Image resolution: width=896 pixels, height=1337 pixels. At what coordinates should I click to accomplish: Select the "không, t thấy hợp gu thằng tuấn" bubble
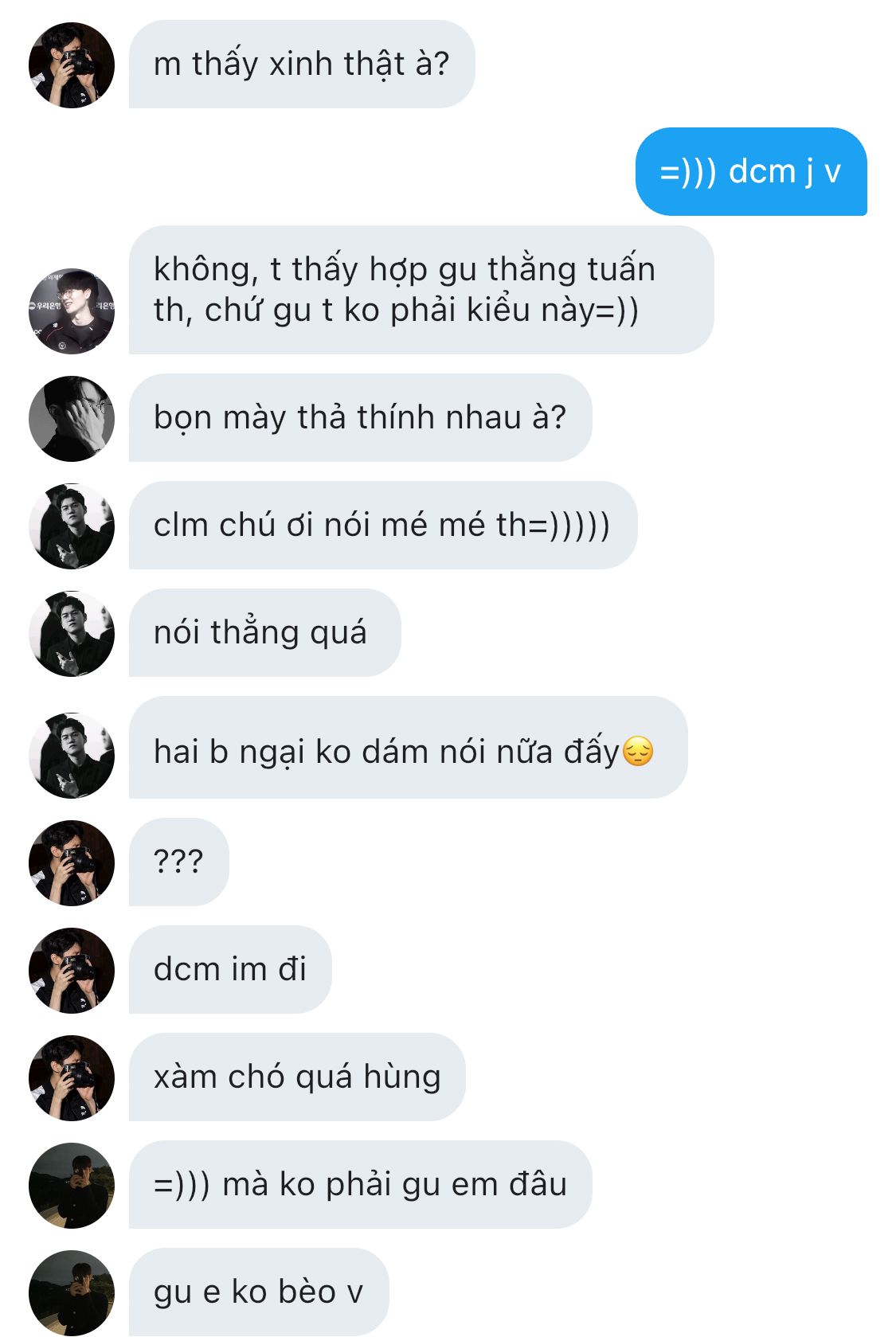point(421,290)
